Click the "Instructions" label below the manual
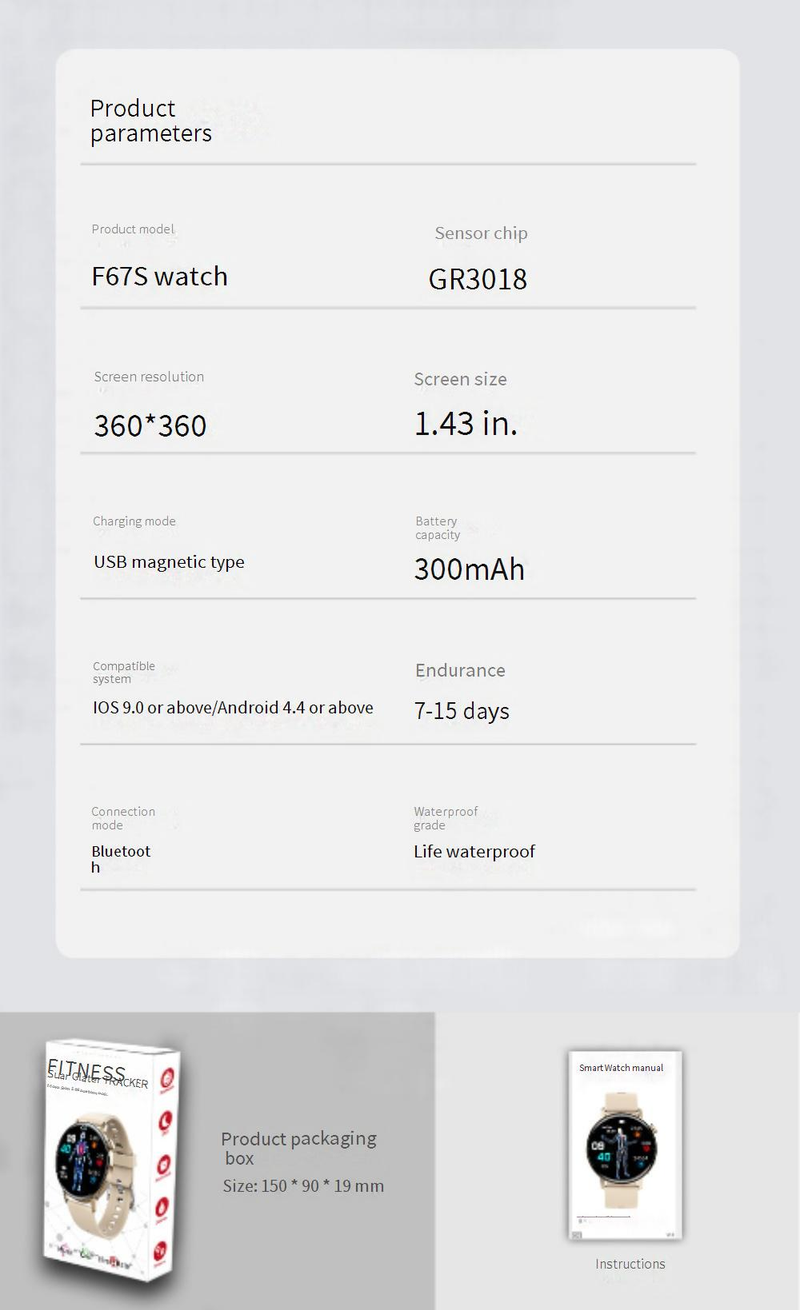Screen dimensions: 800x1310 (x=630, y=1264)
